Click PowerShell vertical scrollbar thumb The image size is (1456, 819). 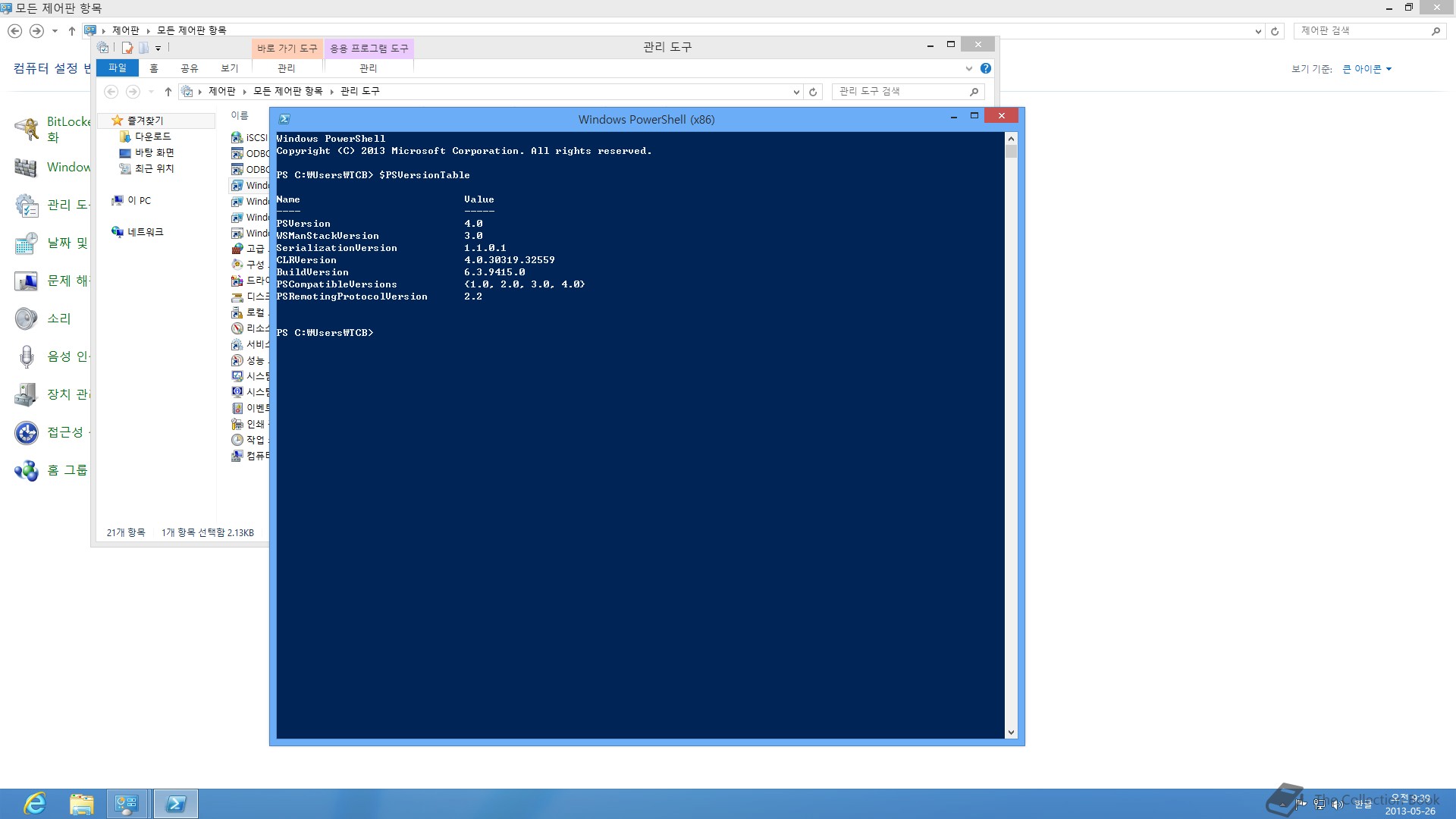tap(1011, 151)
